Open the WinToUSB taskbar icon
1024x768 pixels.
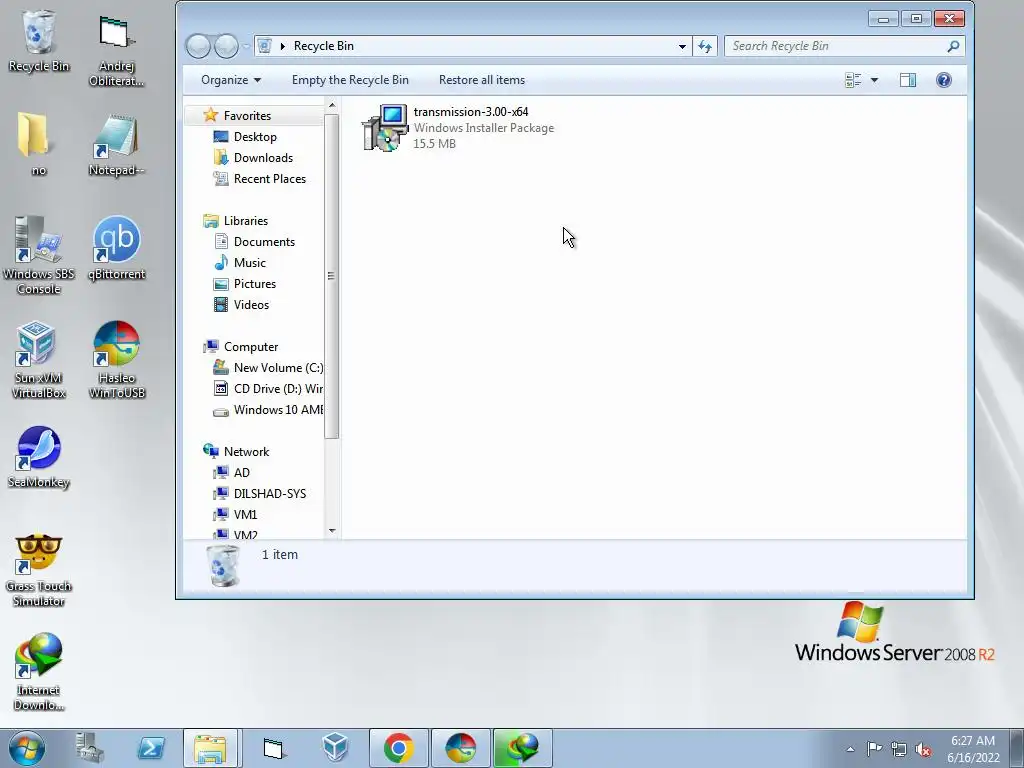coord(460,748)
